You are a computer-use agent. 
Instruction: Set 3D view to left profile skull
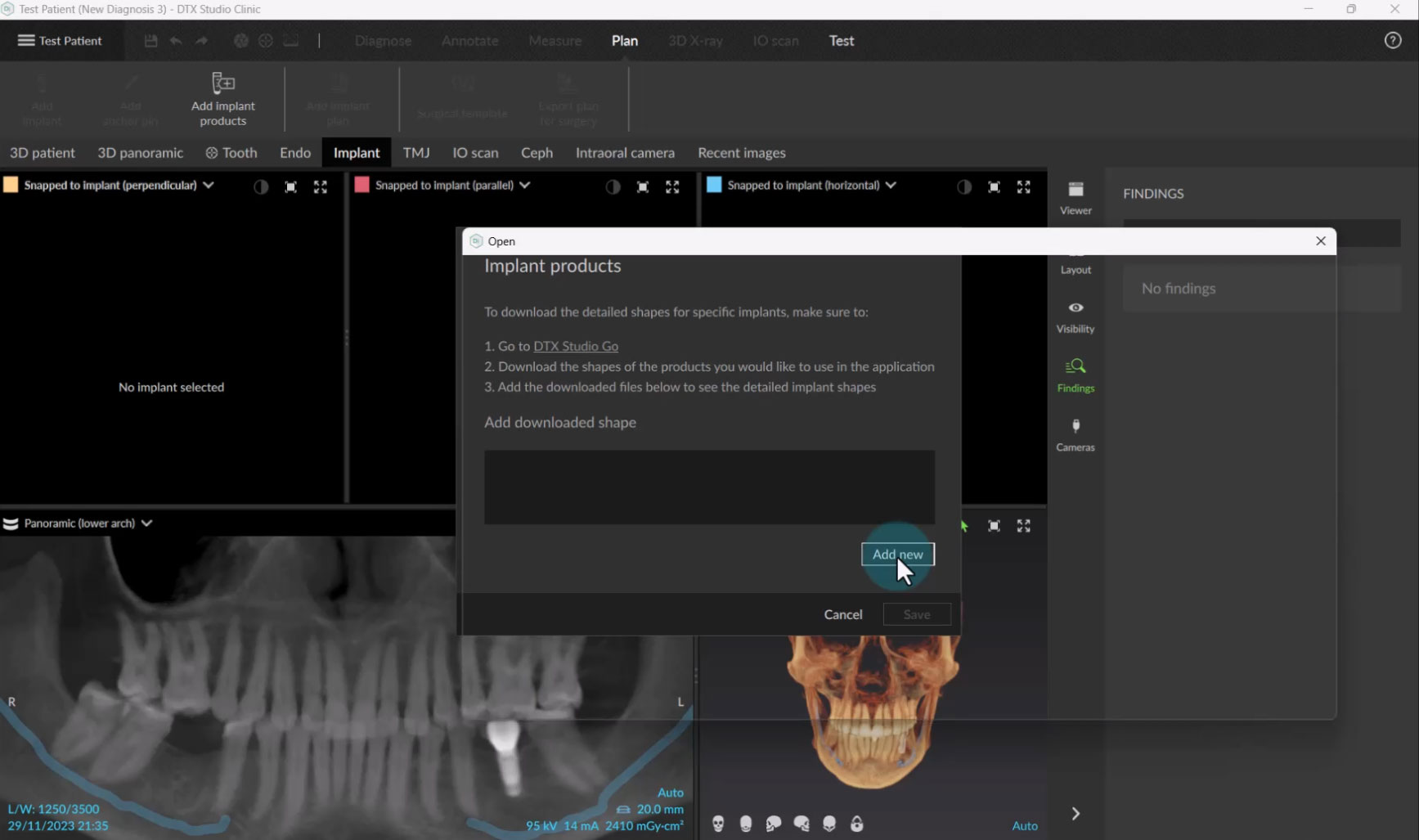[774, 824]
